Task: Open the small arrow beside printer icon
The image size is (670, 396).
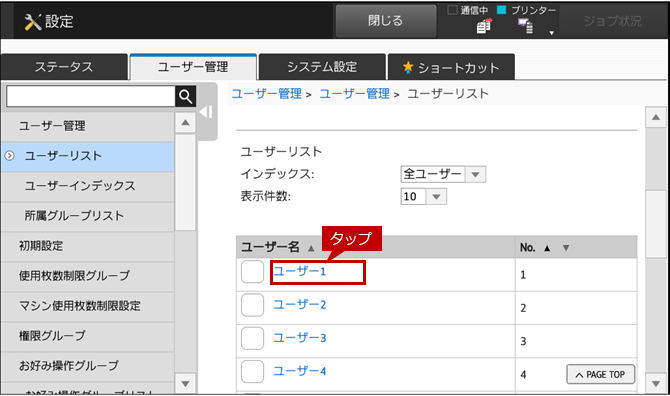Action: tap(552, 33)
